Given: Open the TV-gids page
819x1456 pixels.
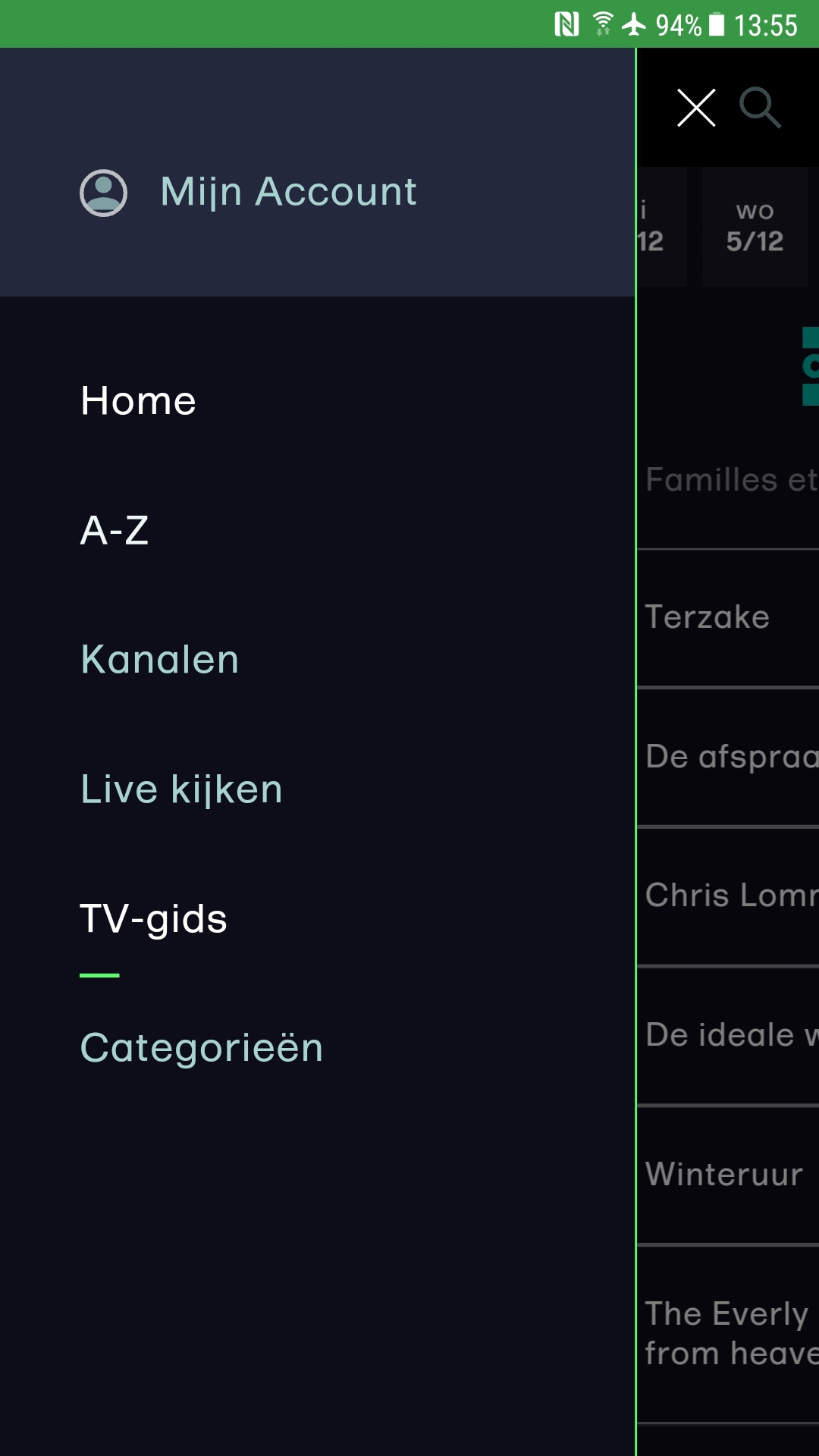Looking at the screenshot, I should [154, 919].
